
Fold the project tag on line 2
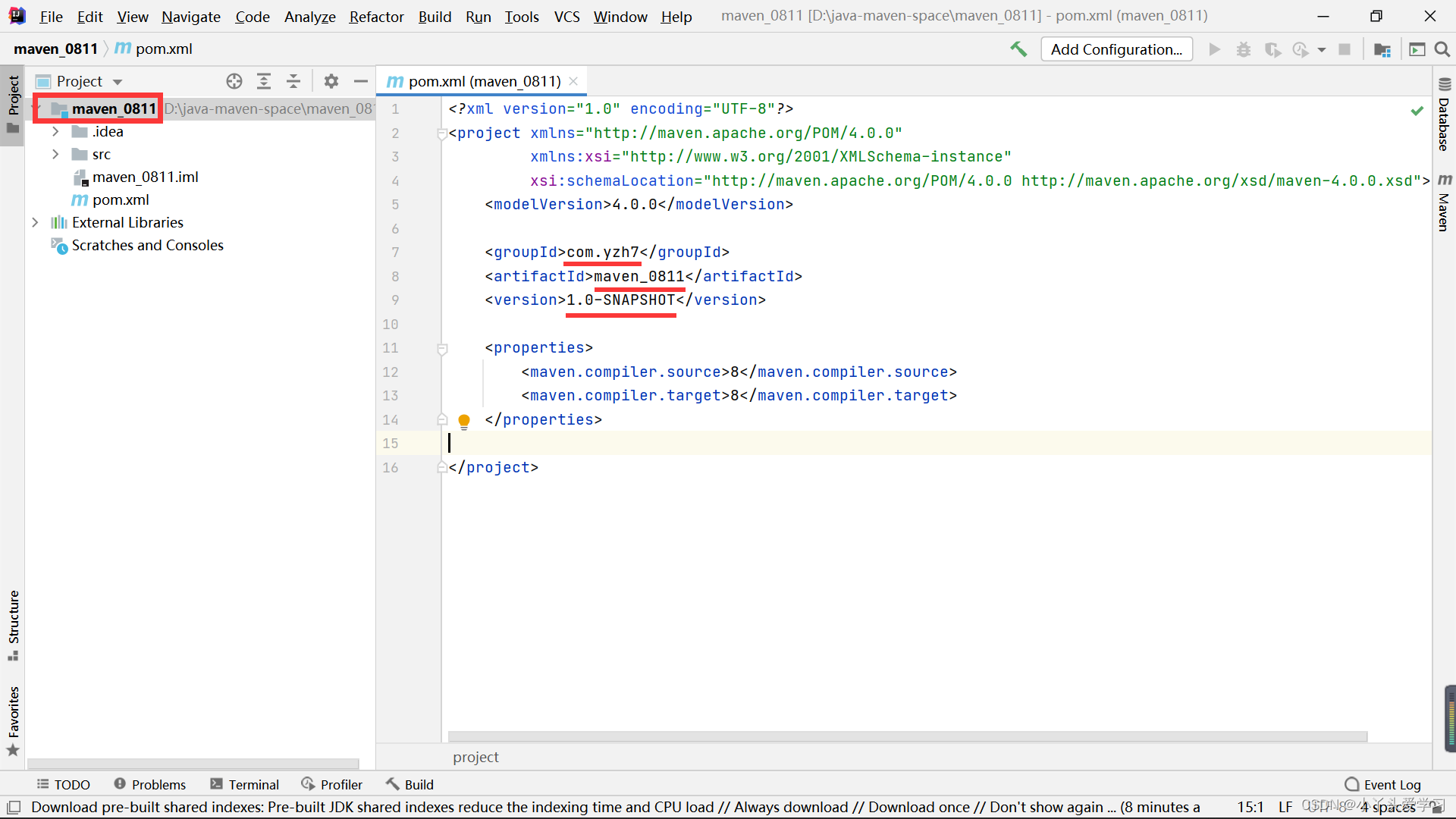(x=441, y=134)
